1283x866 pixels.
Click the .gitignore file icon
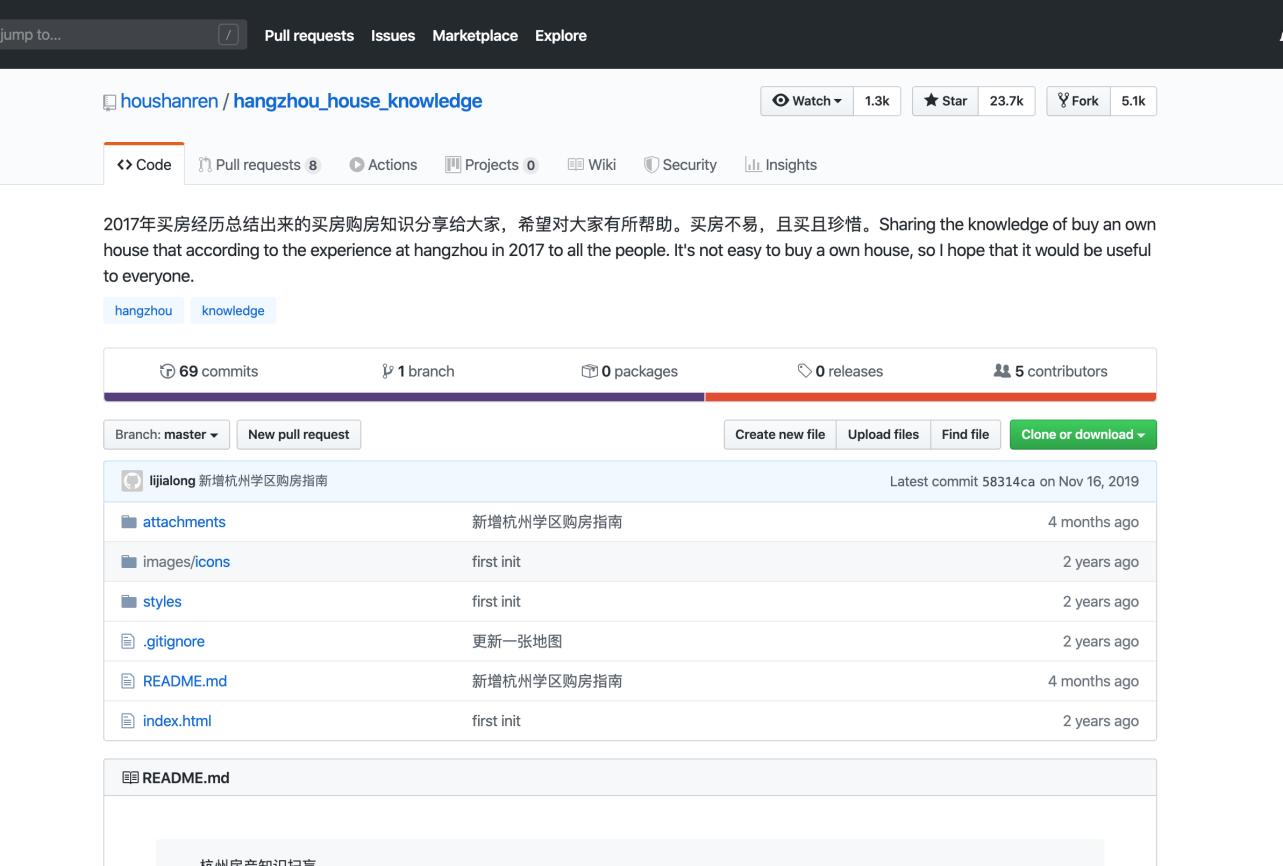click(128, 642)
